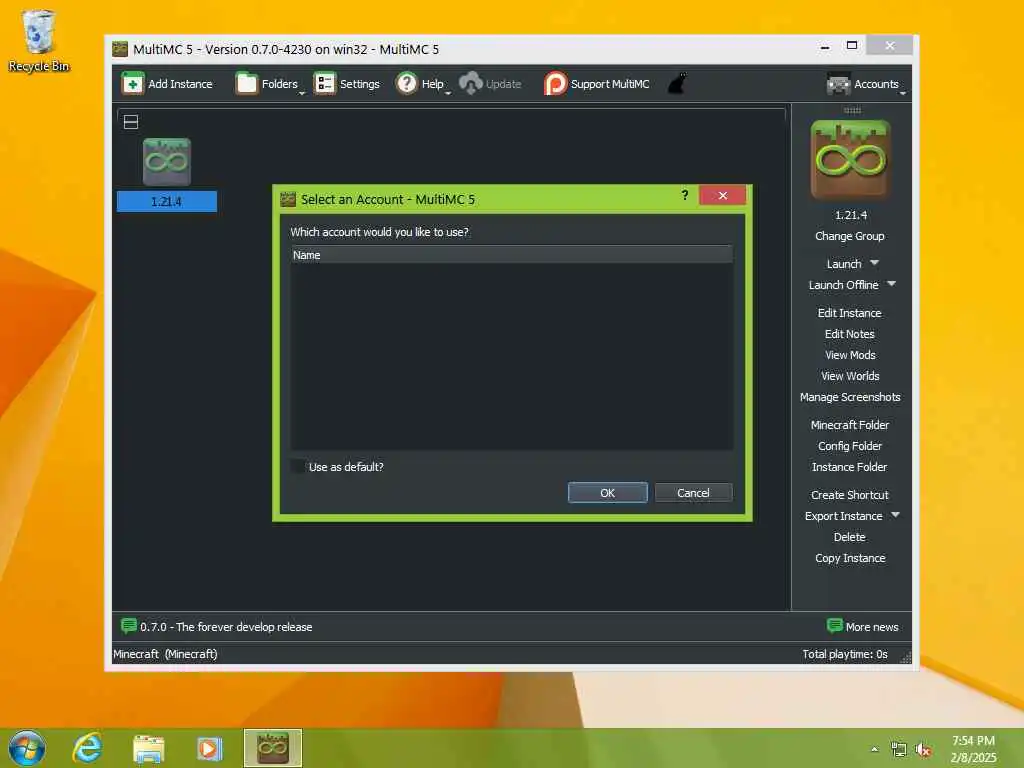
Task: Click the black cat icon in toolbar
Action: (677, 84)
